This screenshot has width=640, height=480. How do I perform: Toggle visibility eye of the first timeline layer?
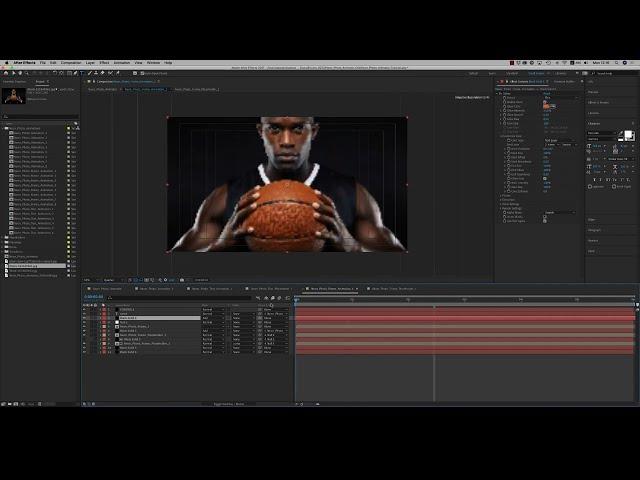[x=84, y=309]
